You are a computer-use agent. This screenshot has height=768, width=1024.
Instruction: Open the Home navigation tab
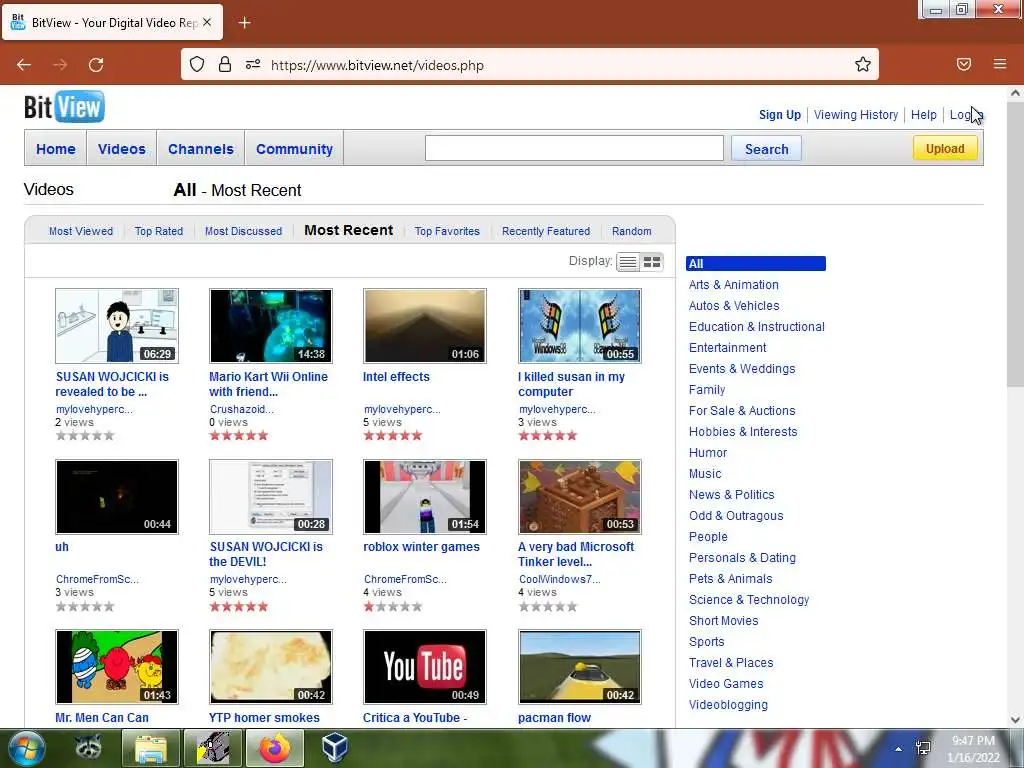point(56,149)
